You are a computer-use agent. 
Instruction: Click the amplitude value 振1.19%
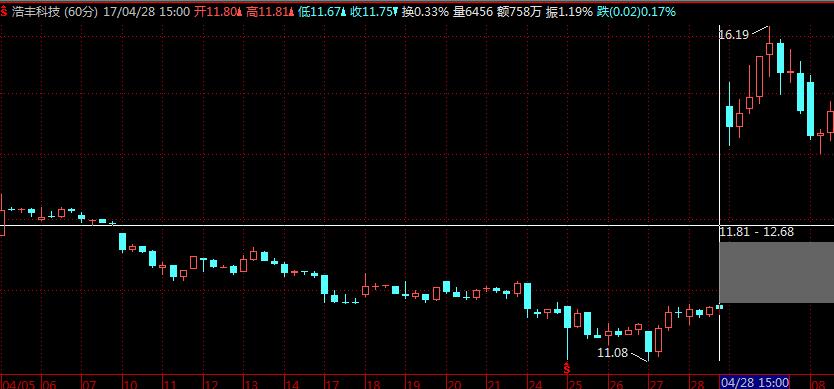[569, 12]
